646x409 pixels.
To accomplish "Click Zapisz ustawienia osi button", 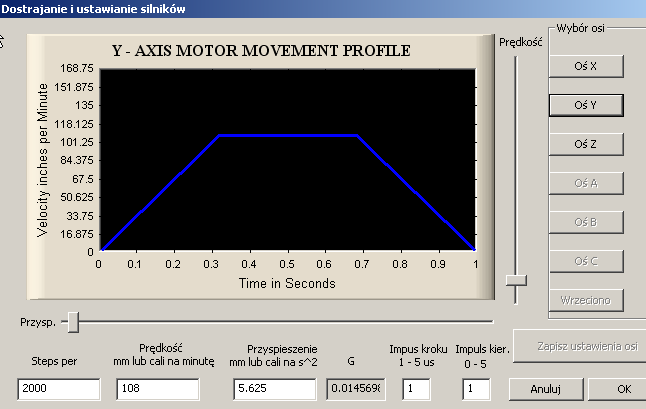I will click(581, 346).
